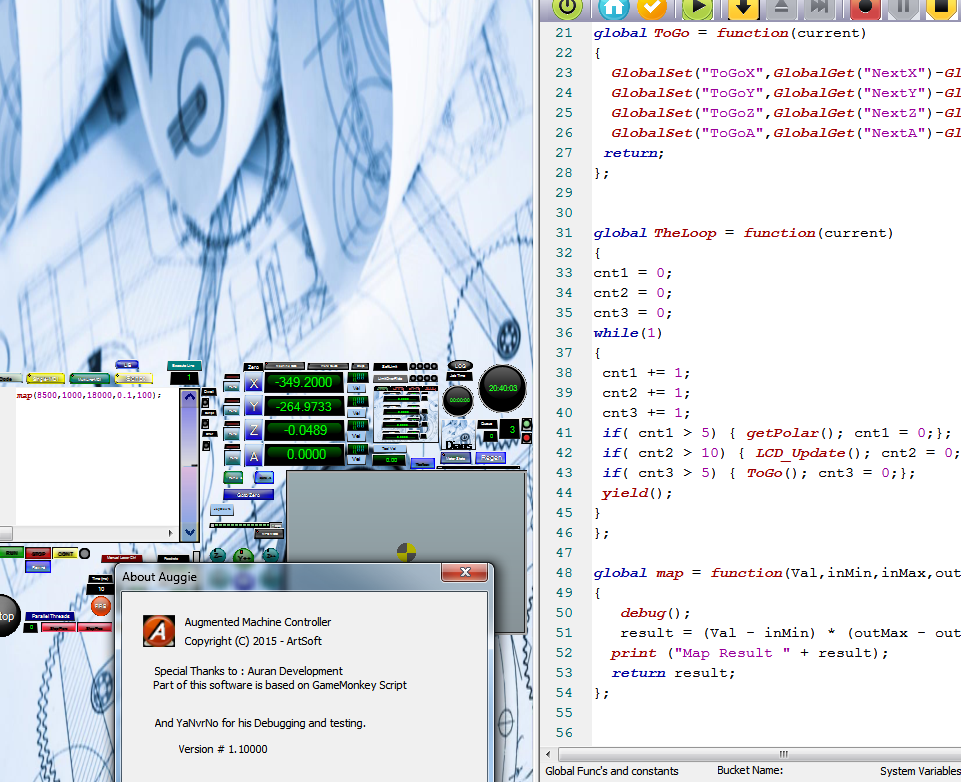Image resolution: width=961 pixels, height=782 pixels.
Task: Click the orange checkmark icon
Action: click(x=652, y=7)
